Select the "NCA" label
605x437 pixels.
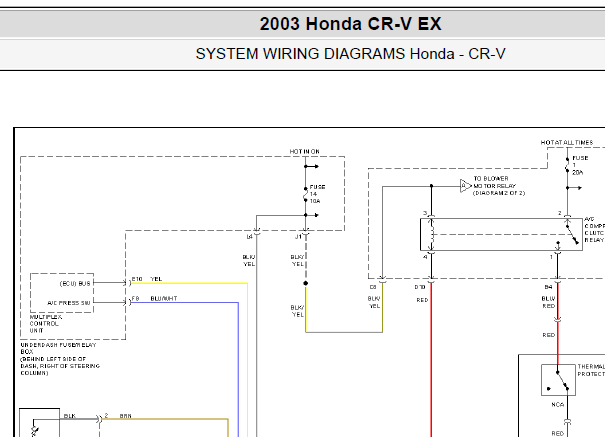point(558,405)
